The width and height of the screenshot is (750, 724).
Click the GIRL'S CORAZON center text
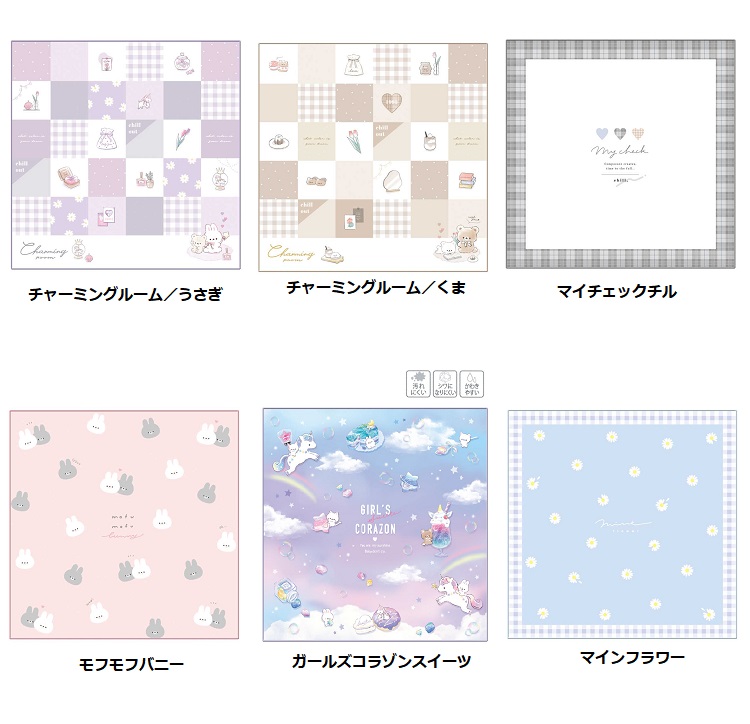(375, 520)
